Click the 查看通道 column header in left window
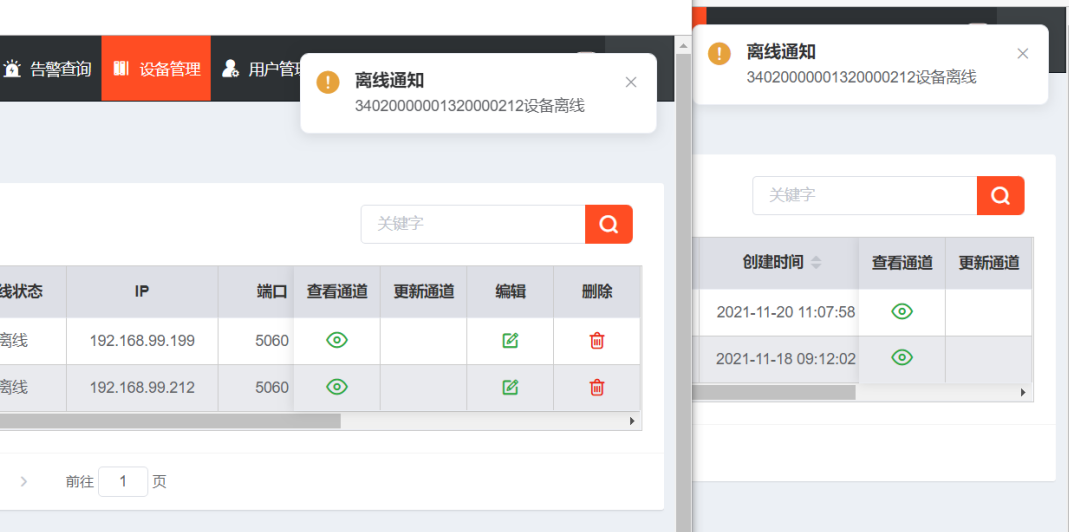Viewport: 1069px width, 532px height. [x=337, y=292]
